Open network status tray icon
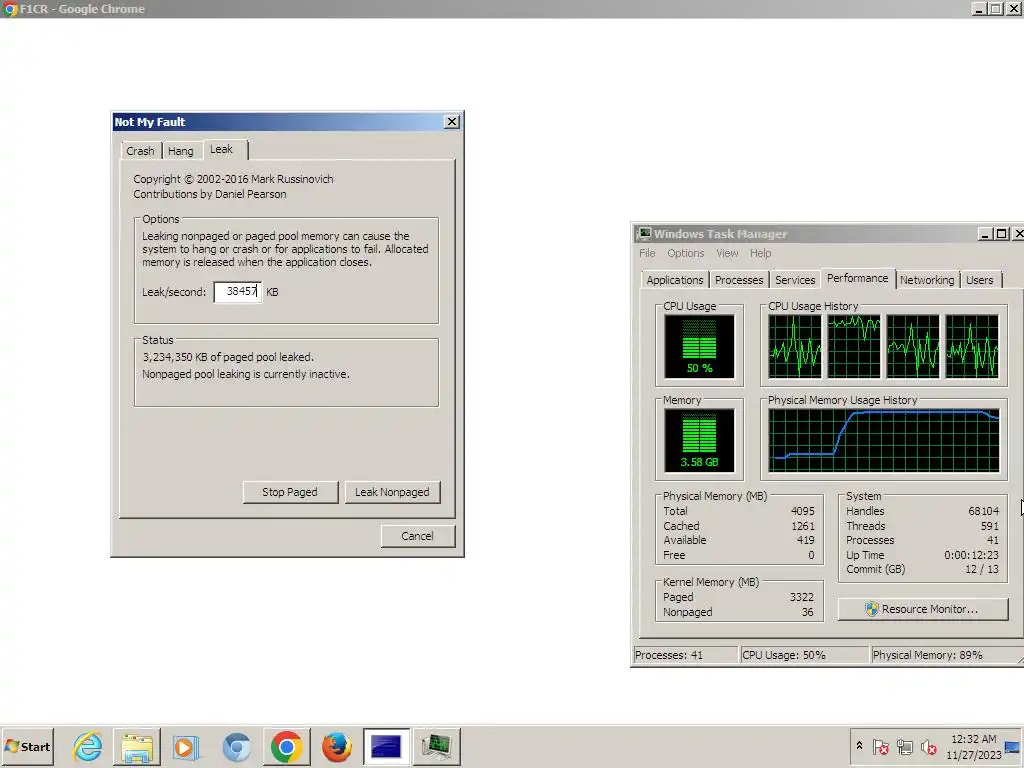Viewport: 1024px width, 768px height. pyautogui.click(x=904, y=746)
